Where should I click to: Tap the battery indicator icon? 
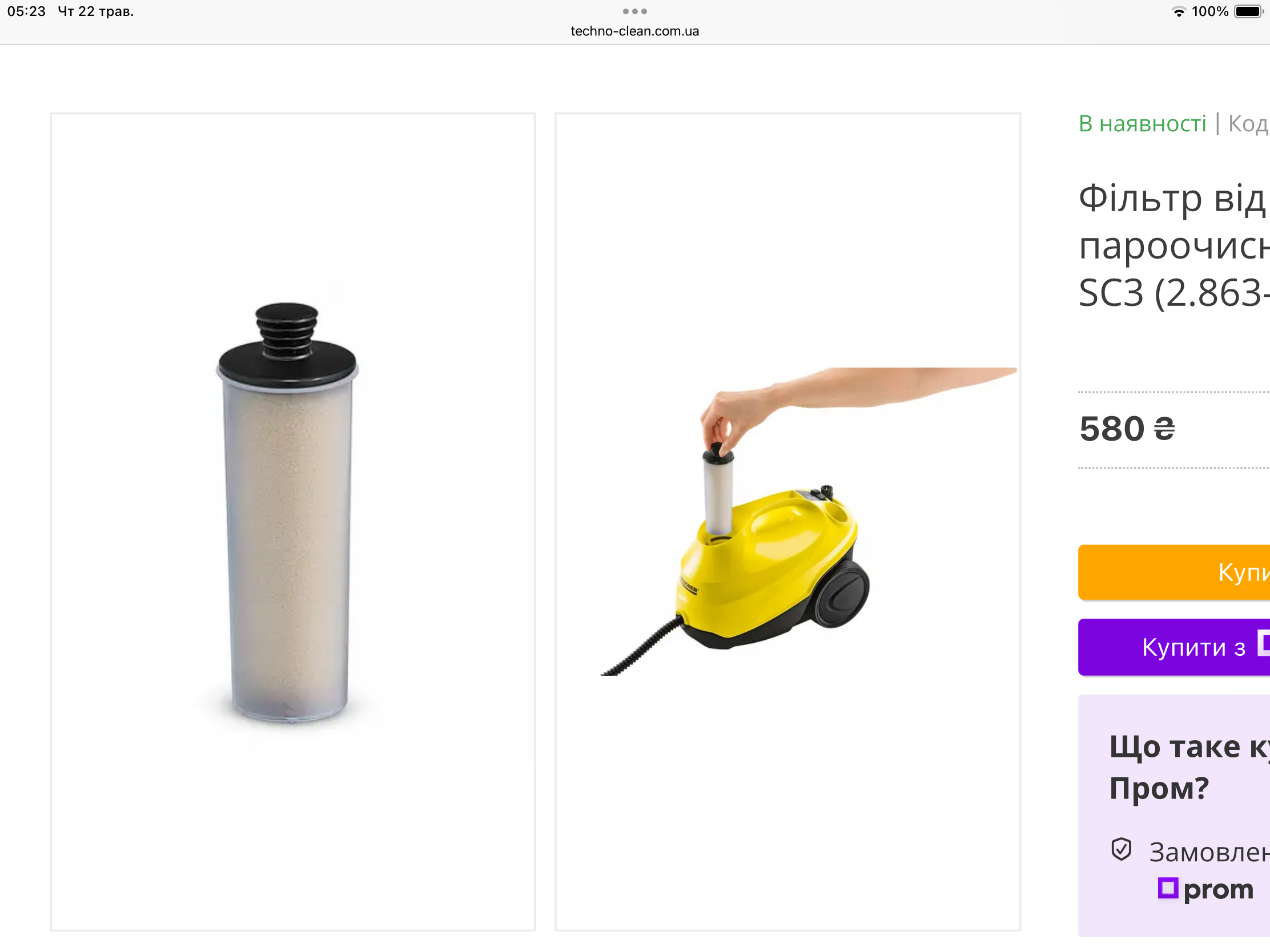1249,11
